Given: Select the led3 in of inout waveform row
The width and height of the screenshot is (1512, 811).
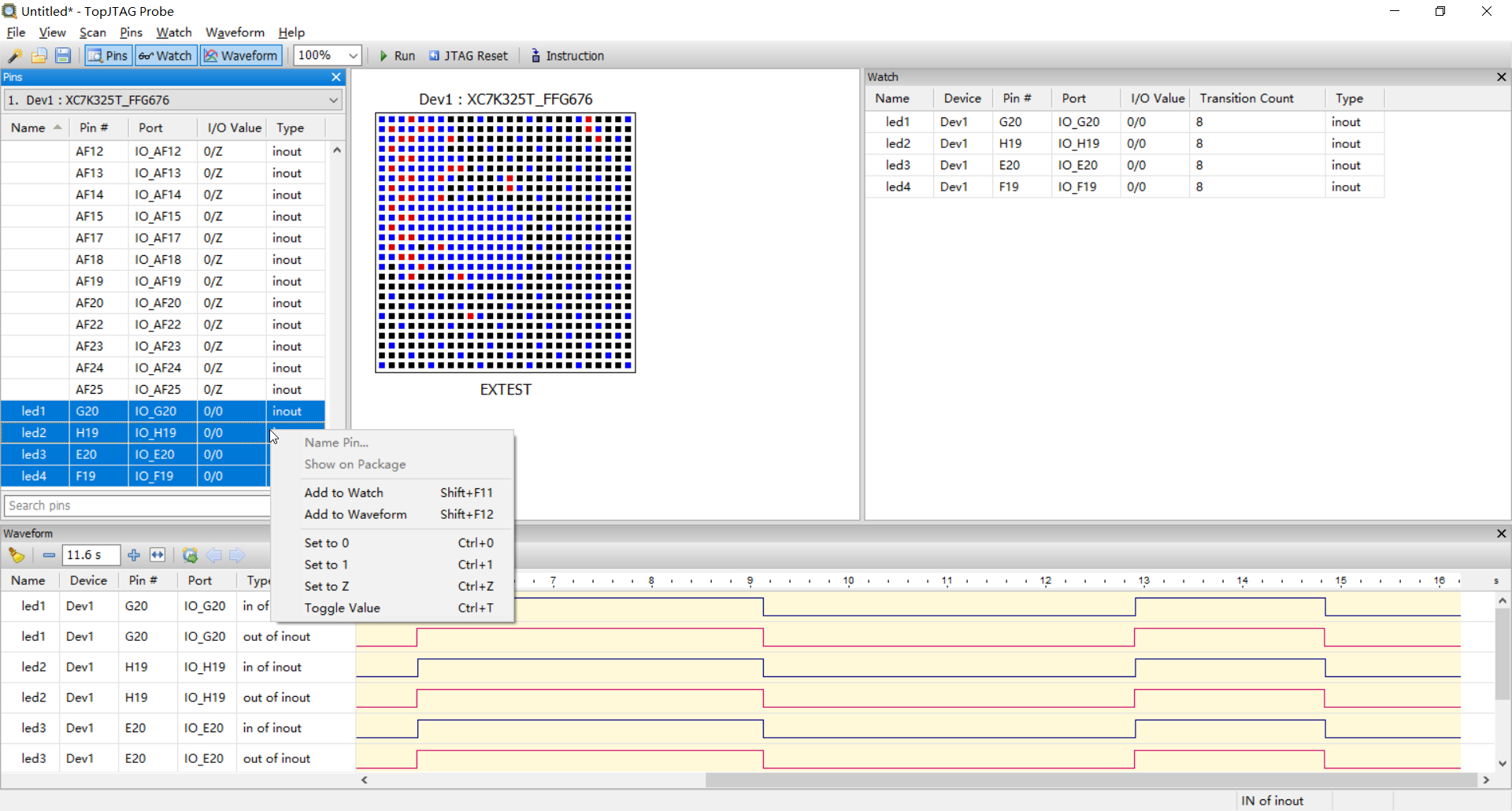Looking at the screenshot, I should tap(178, 728).
